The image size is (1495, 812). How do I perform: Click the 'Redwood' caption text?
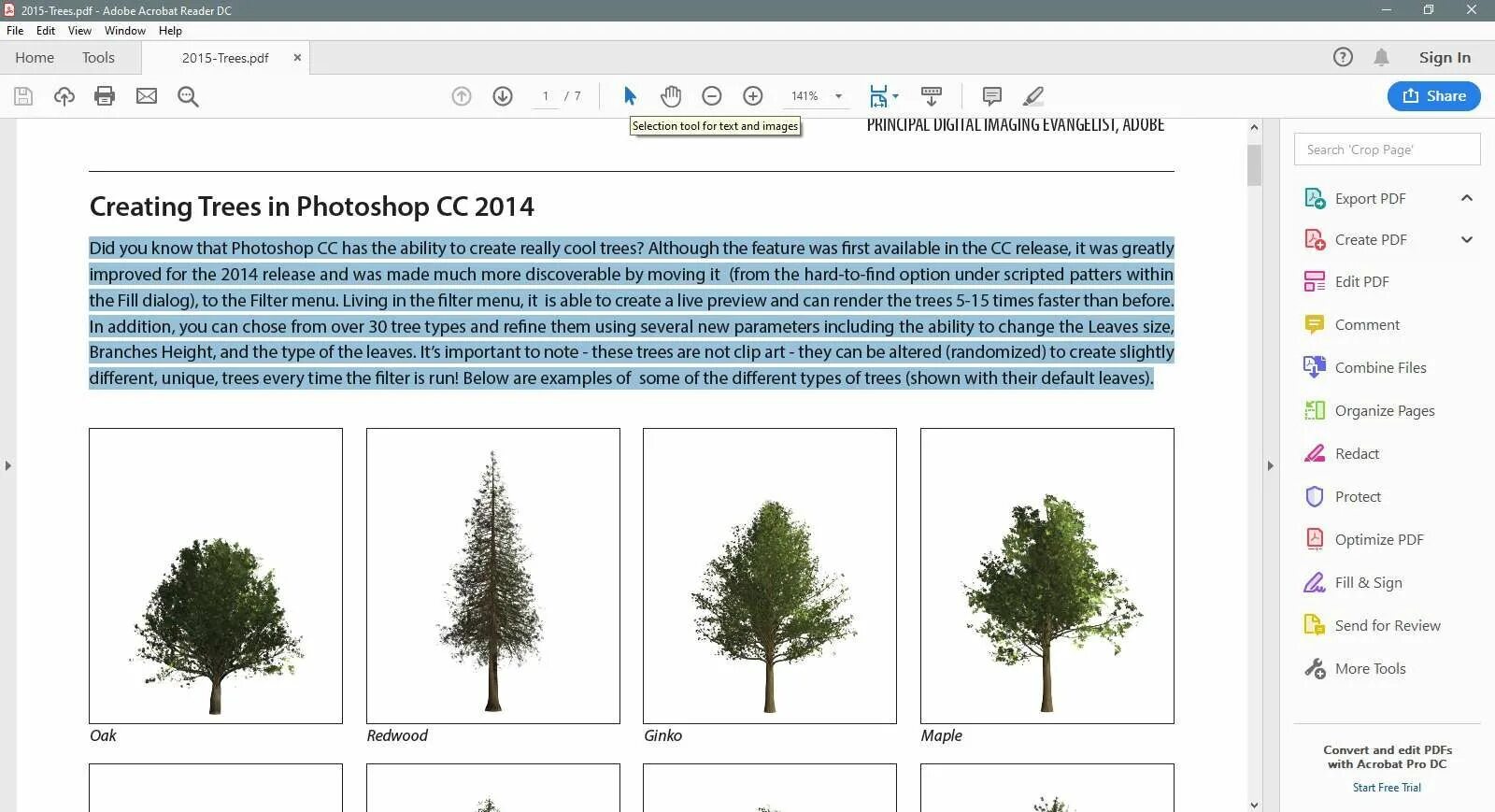pyautogui.click(x=397, y=736)
